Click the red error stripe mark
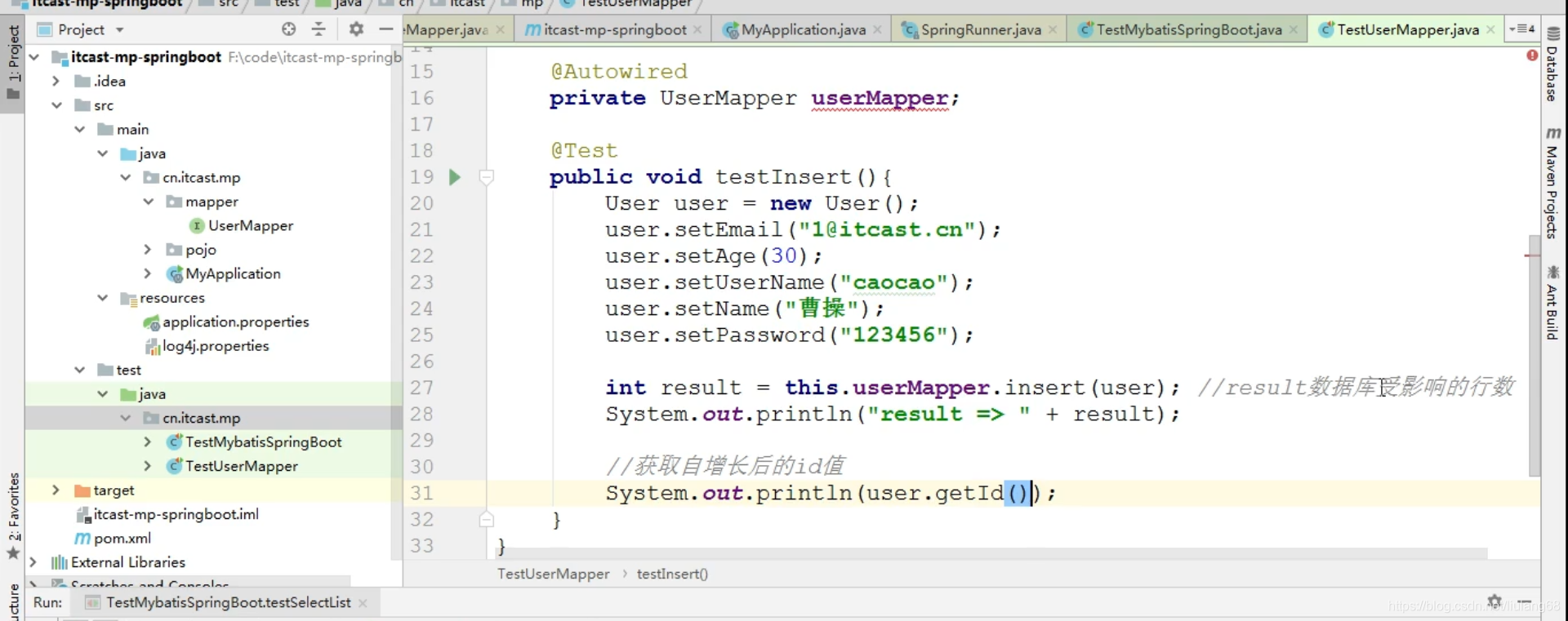The image size is (1568, 621). 1532,255
